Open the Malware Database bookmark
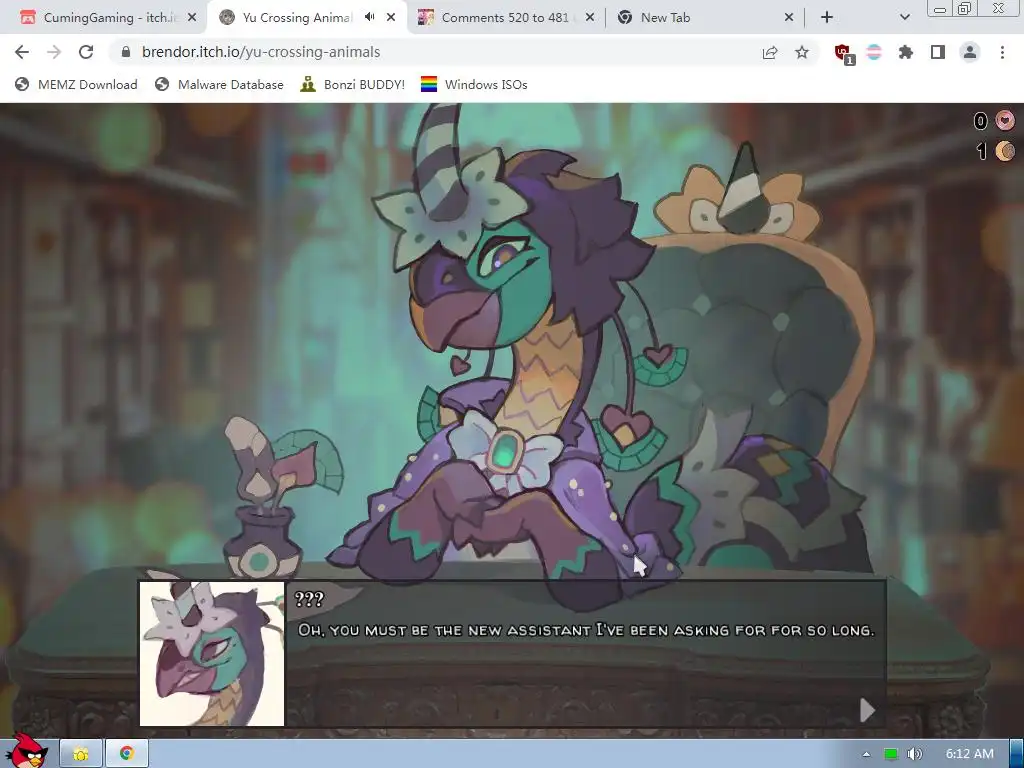The height and width of the screenshot is (768, 1024). pyautogui.click(x=219, y=84)
